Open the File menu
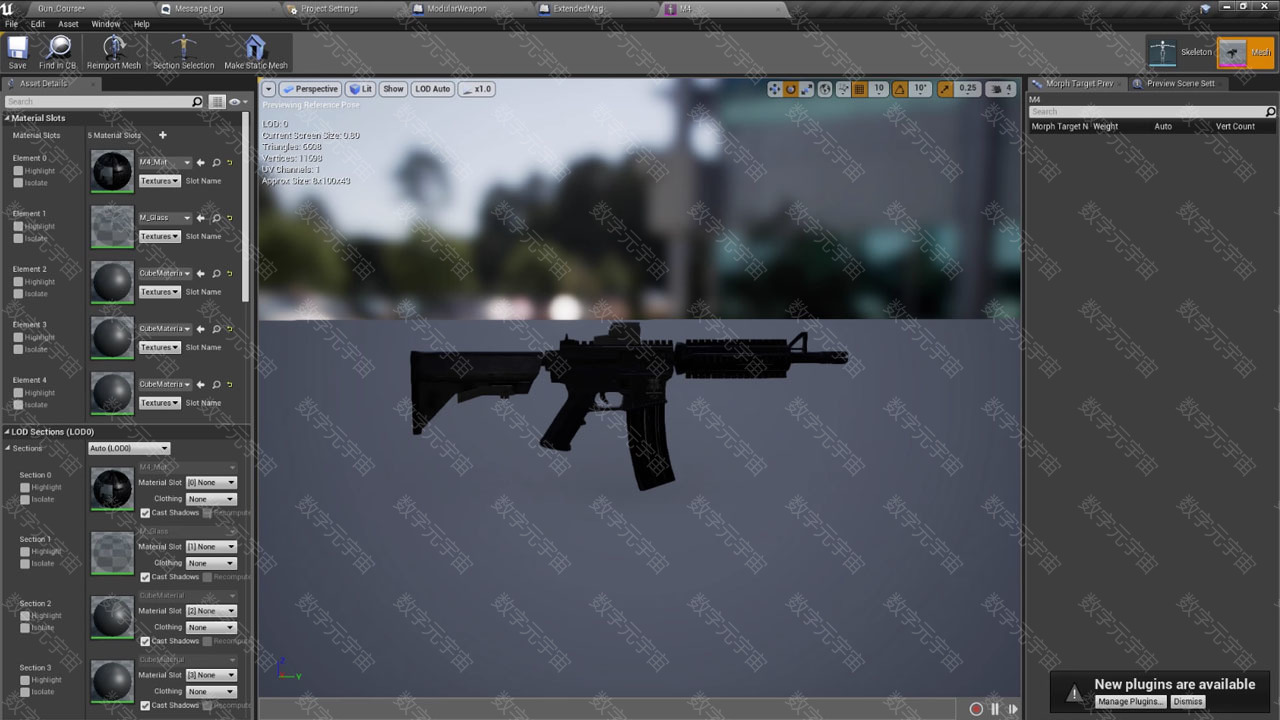The image size is (1280, 720). 11,24
